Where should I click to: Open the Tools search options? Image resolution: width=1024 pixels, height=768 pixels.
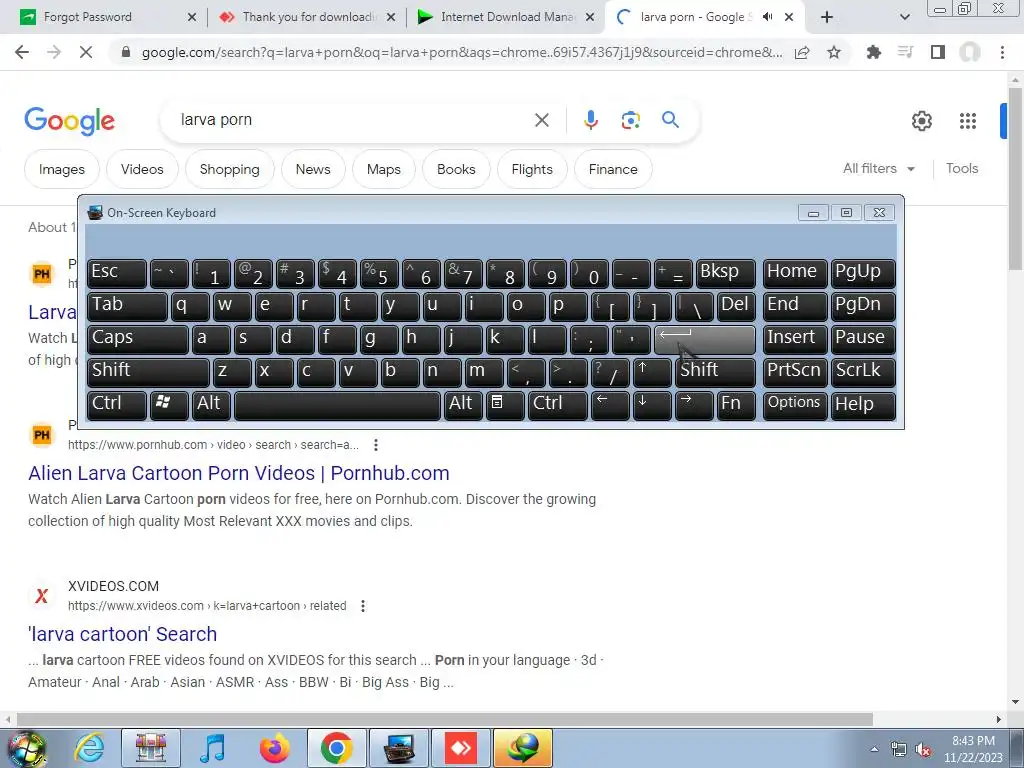pyautogui.click(x=962, y=168)
